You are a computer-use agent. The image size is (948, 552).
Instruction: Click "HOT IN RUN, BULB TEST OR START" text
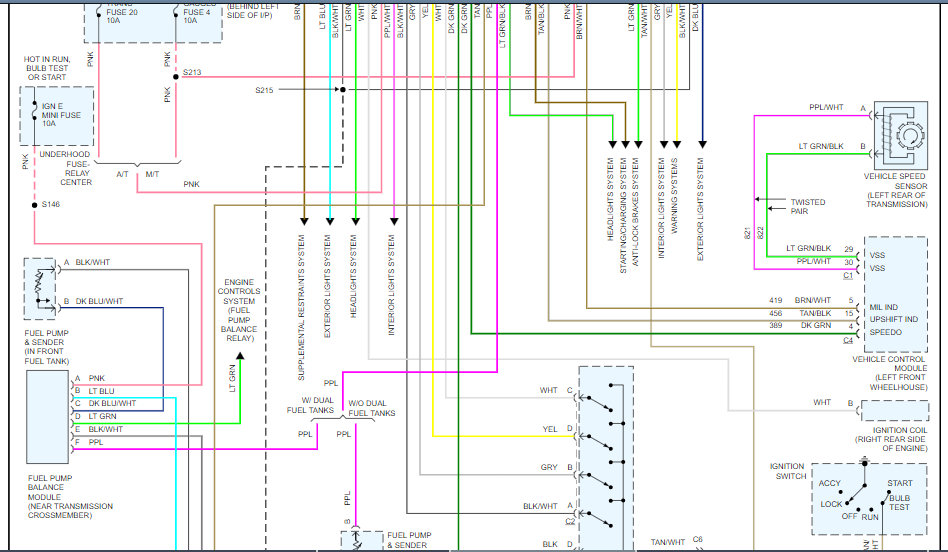(x=47, y=68)
